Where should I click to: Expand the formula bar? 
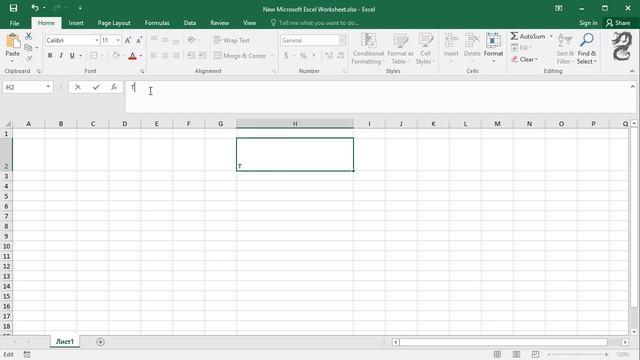coord(632,87)
